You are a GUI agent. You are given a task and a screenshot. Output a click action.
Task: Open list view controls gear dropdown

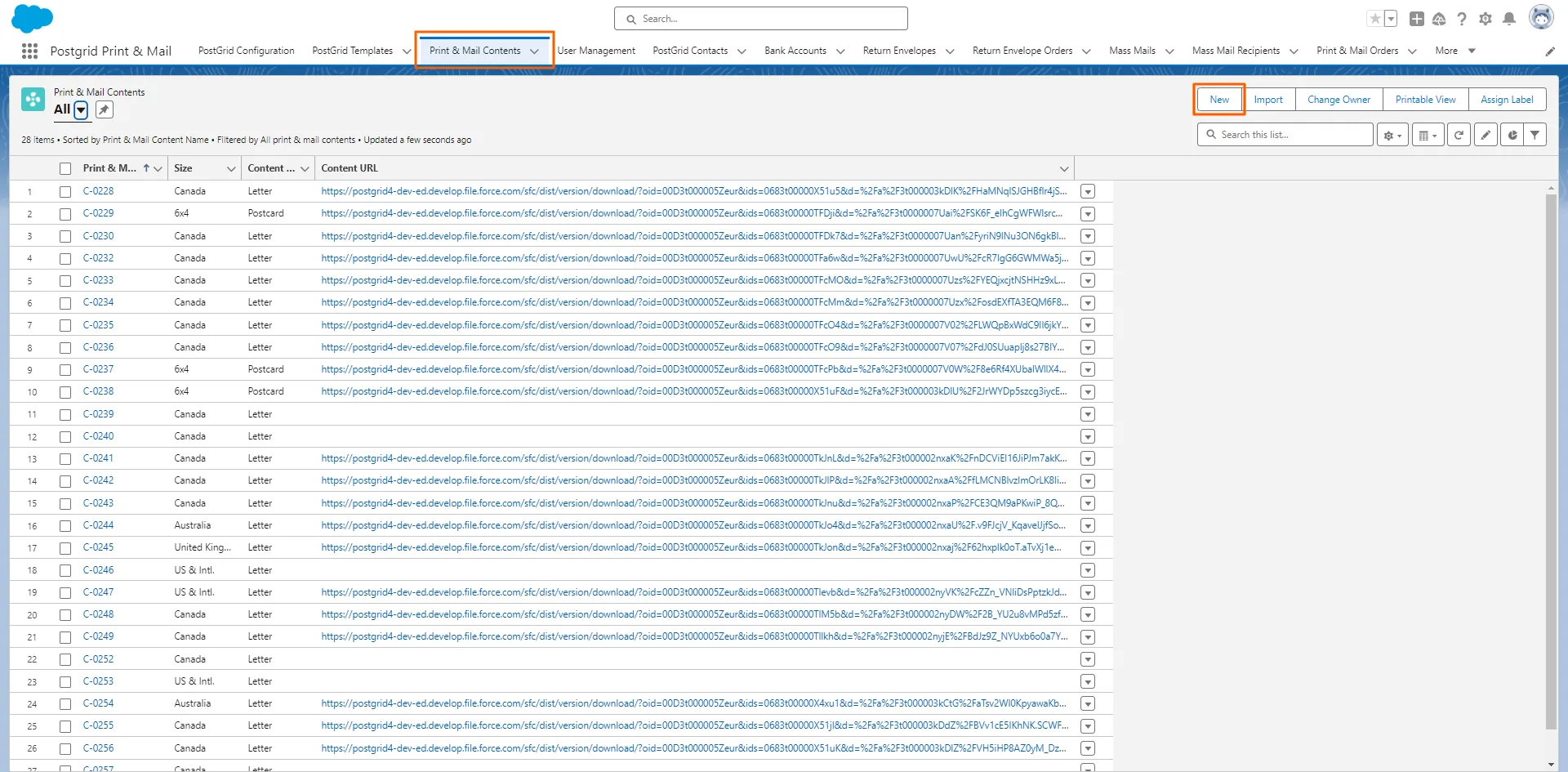[1392, 135]
